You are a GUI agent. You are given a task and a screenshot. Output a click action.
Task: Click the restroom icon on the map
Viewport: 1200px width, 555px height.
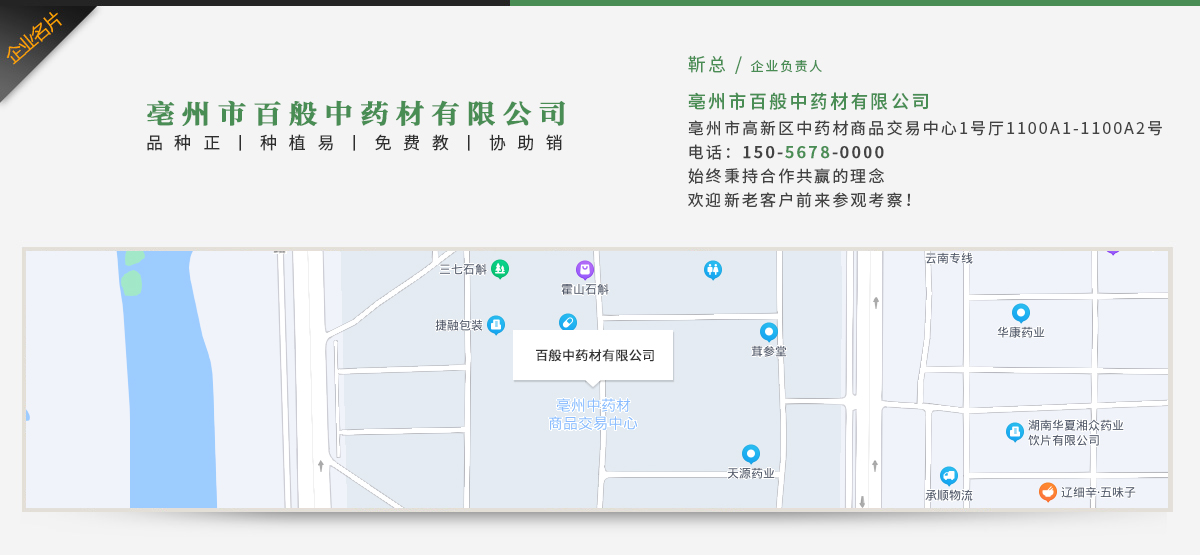[x=712, y=269]
